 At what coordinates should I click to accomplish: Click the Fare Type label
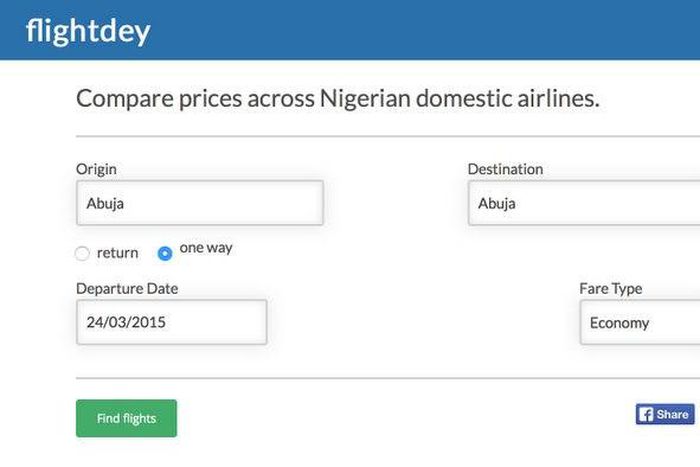click(610, 289)
